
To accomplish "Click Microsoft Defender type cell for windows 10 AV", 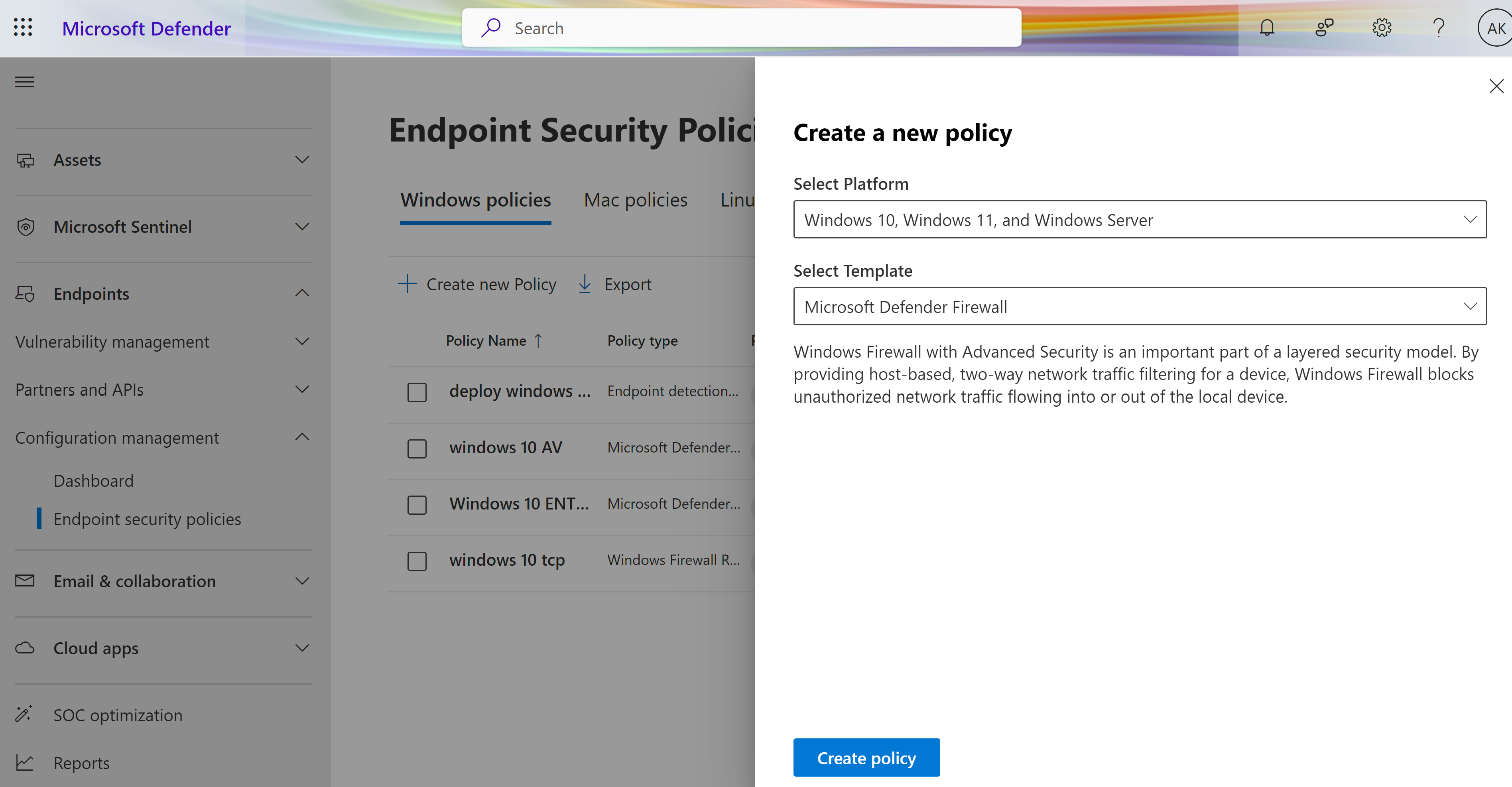I will (673, 448).
